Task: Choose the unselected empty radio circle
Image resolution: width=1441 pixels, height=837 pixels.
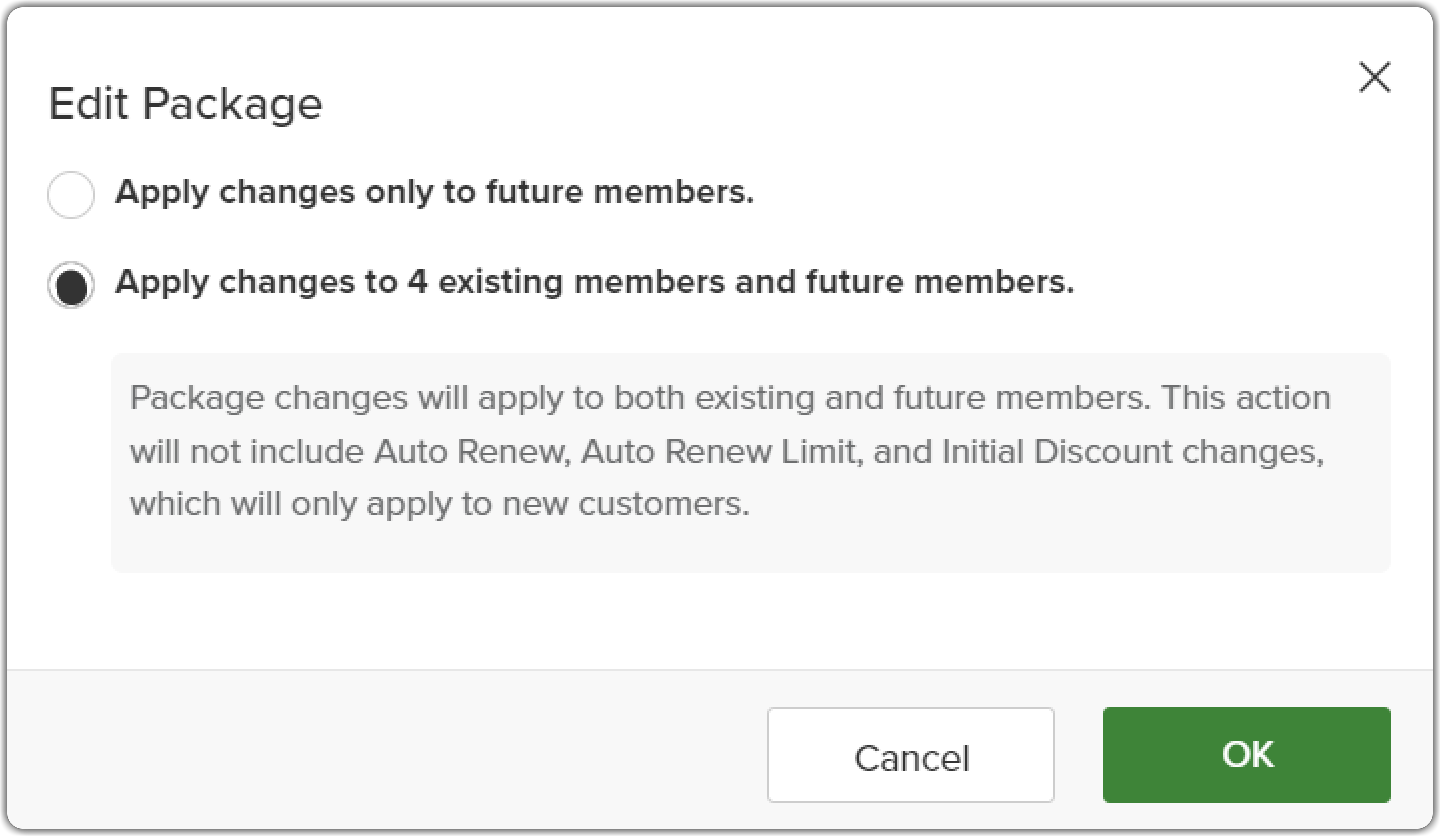Action: [71, 194]
